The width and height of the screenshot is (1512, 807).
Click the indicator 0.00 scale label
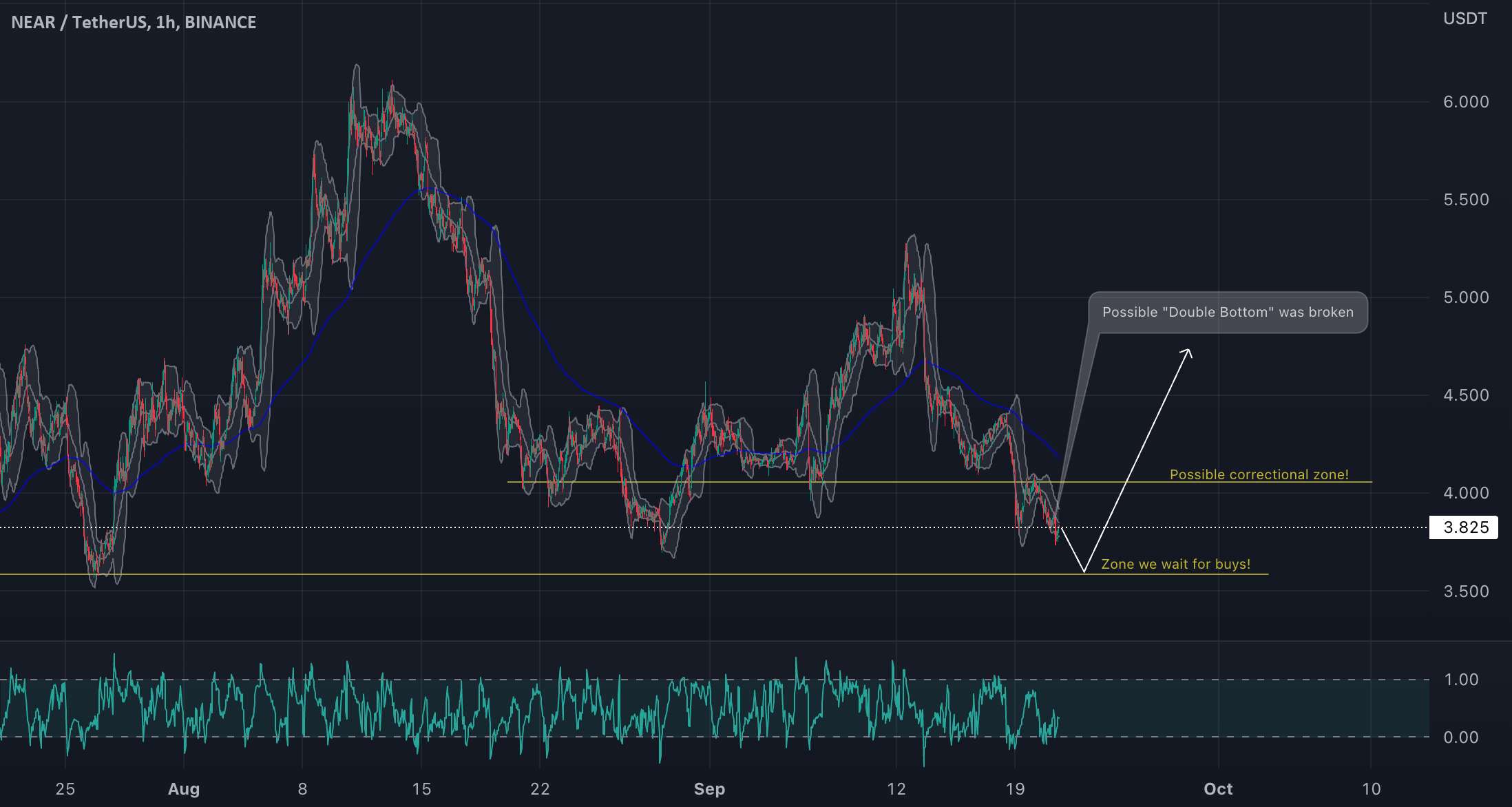pos(1461,737)
